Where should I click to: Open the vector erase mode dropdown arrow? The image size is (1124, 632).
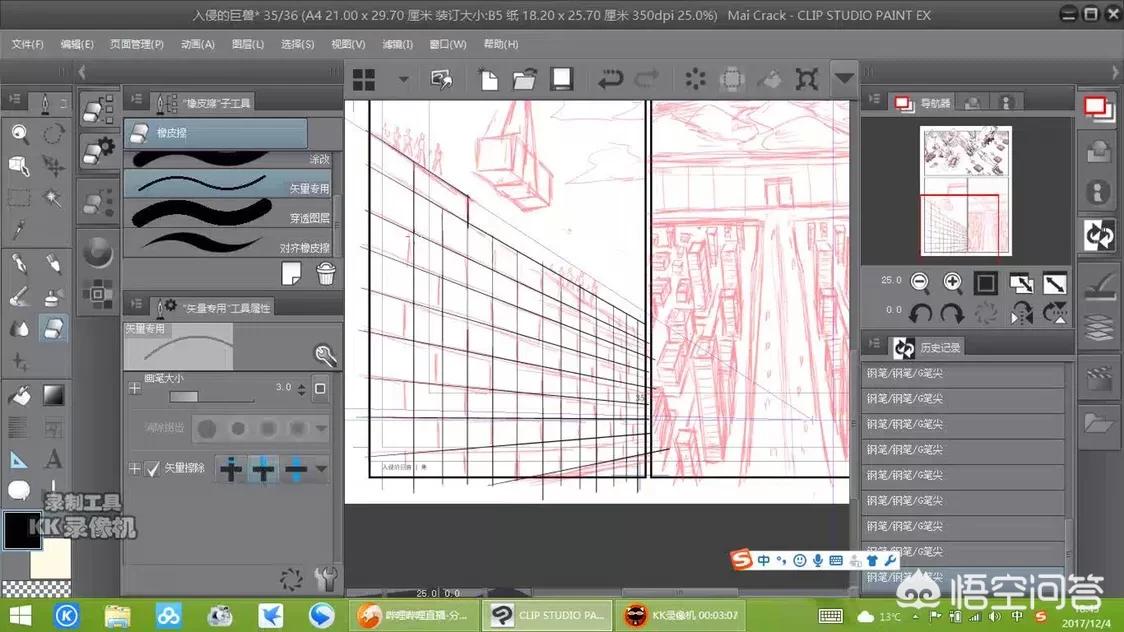321,469
